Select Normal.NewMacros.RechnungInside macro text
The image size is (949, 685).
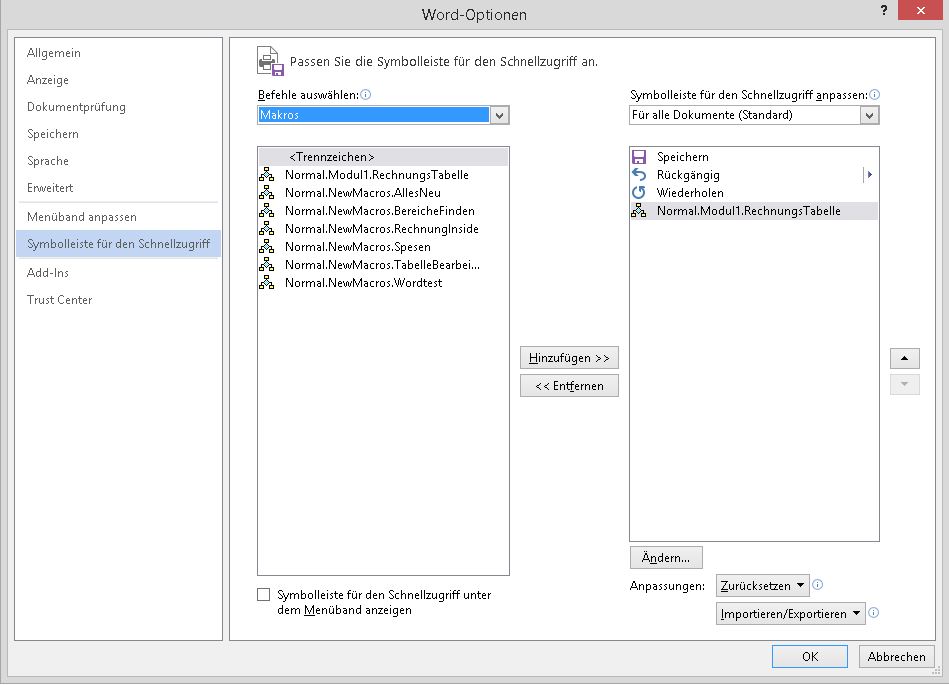(x=381, y=229)
